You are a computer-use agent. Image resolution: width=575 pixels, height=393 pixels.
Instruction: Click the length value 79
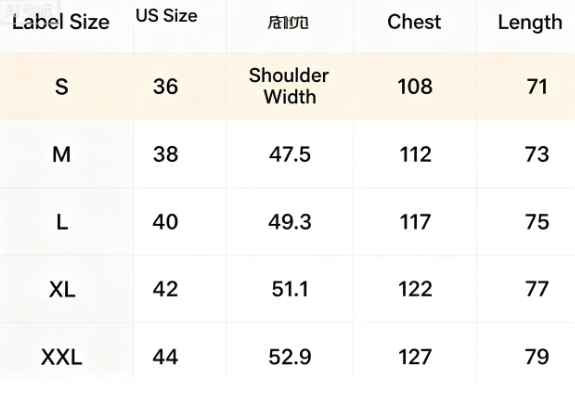click(537, 357)
